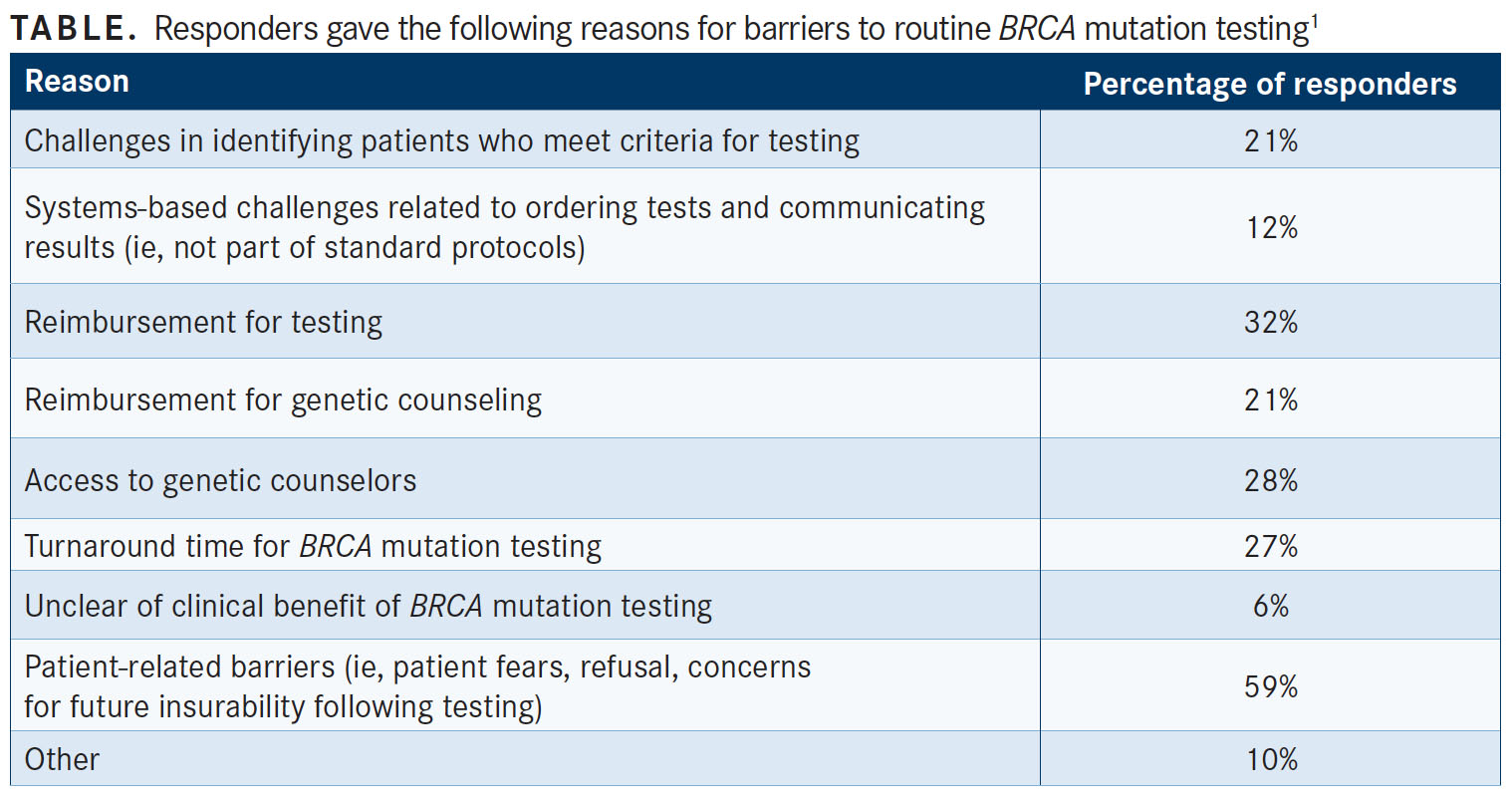Click 'Systems-based challenges' row text
Viewport: 1512px width, 799px height.
(x=505, y=226)
